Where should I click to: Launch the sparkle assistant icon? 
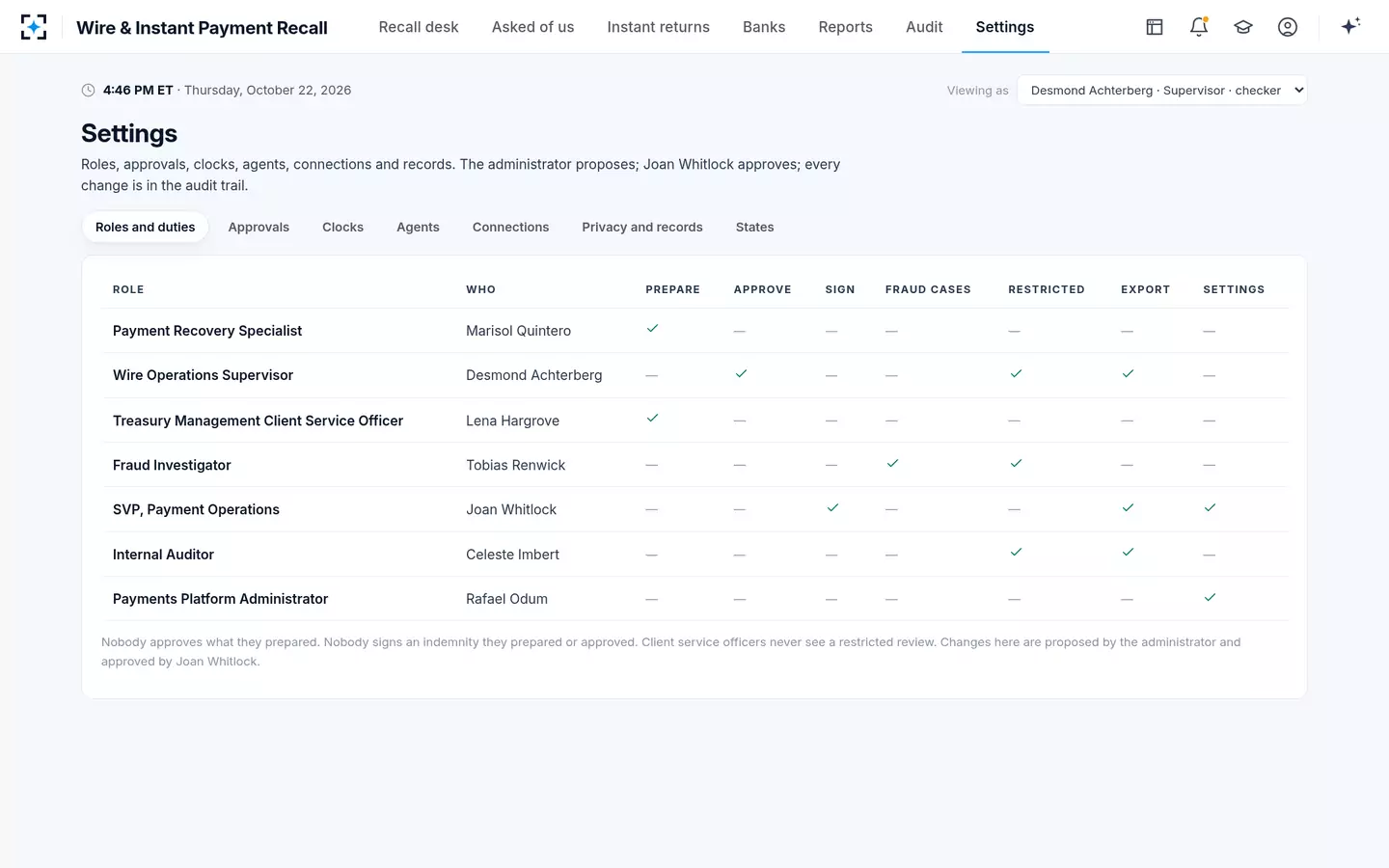click(1350, 26)
